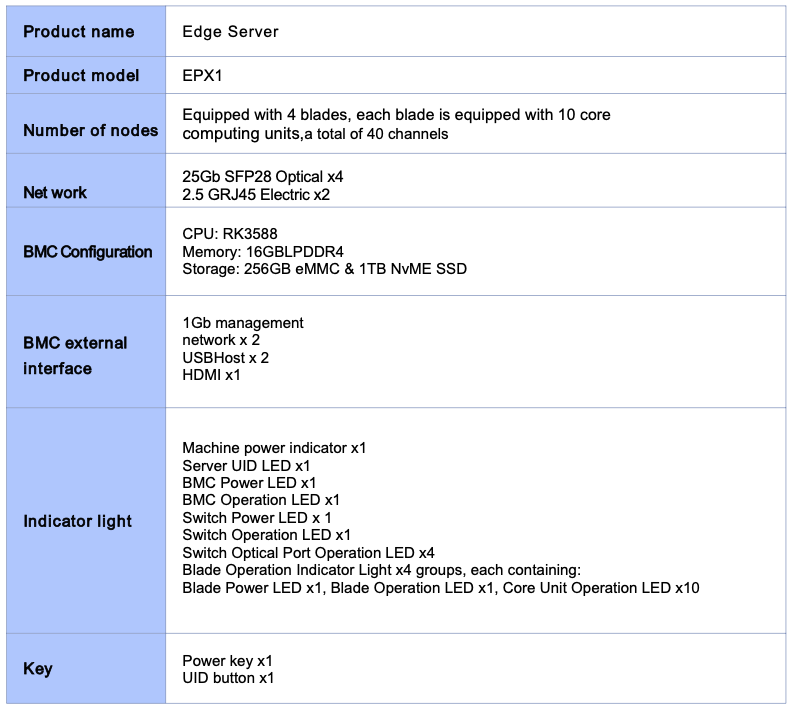Click the 'Storage: 256GB eMMC' line
Screen dimensions: 792x708
click(x=324, y=268)
